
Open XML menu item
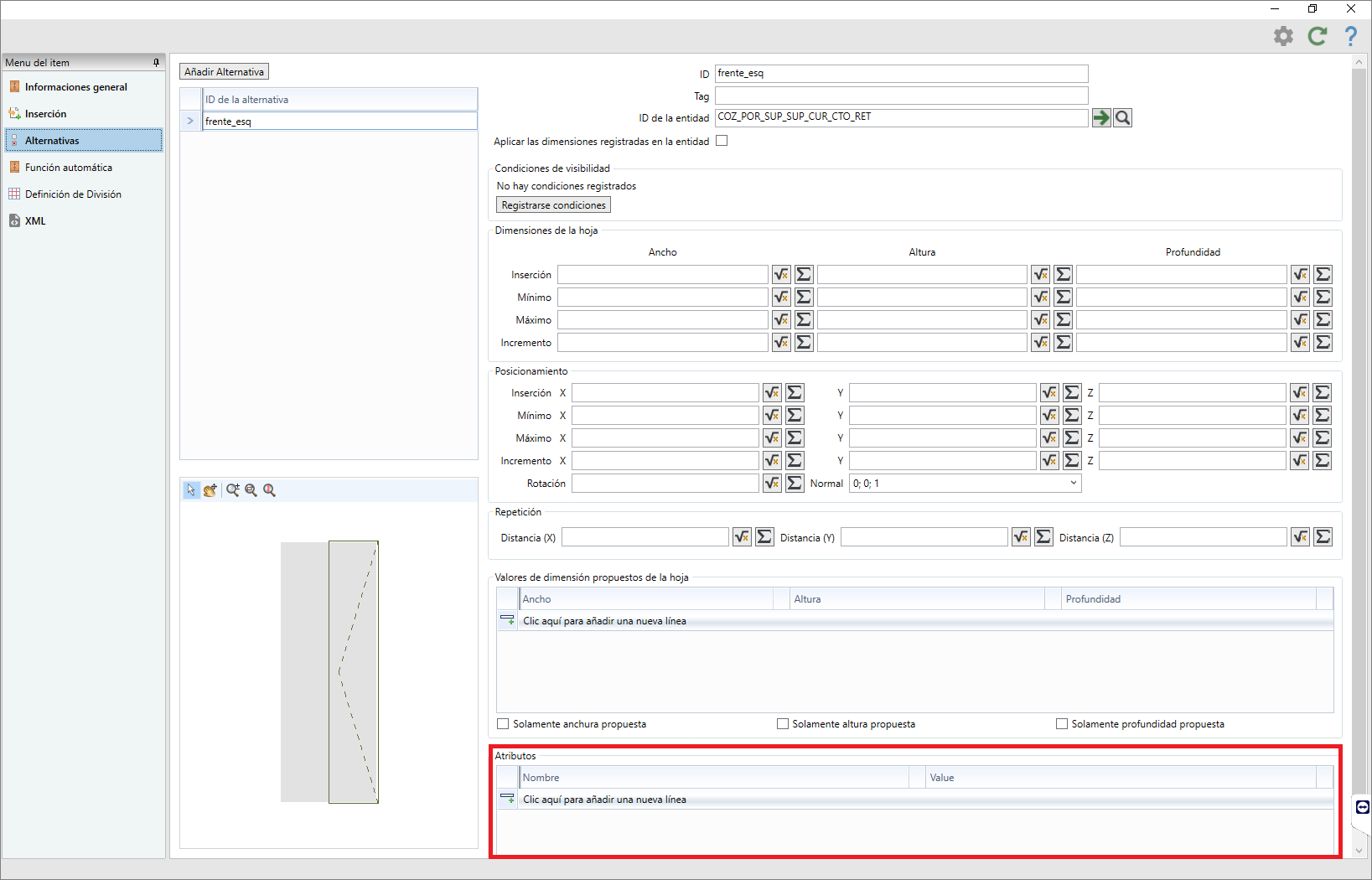[x=35, y=221]
